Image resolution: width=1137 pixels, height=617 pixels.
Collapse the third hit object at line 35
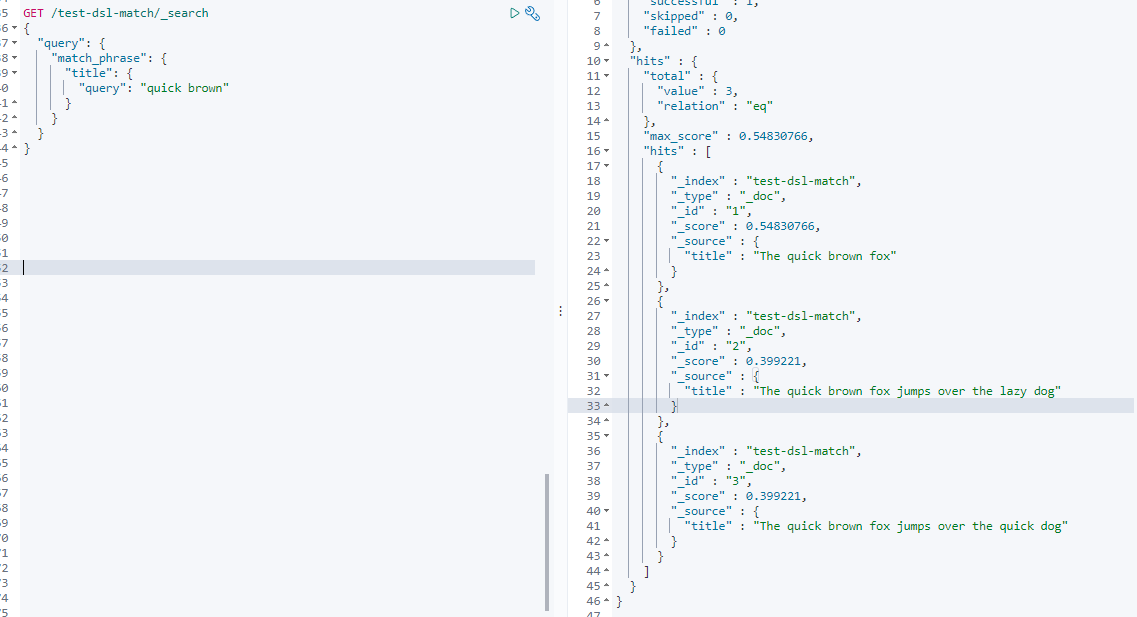[607, 436]
